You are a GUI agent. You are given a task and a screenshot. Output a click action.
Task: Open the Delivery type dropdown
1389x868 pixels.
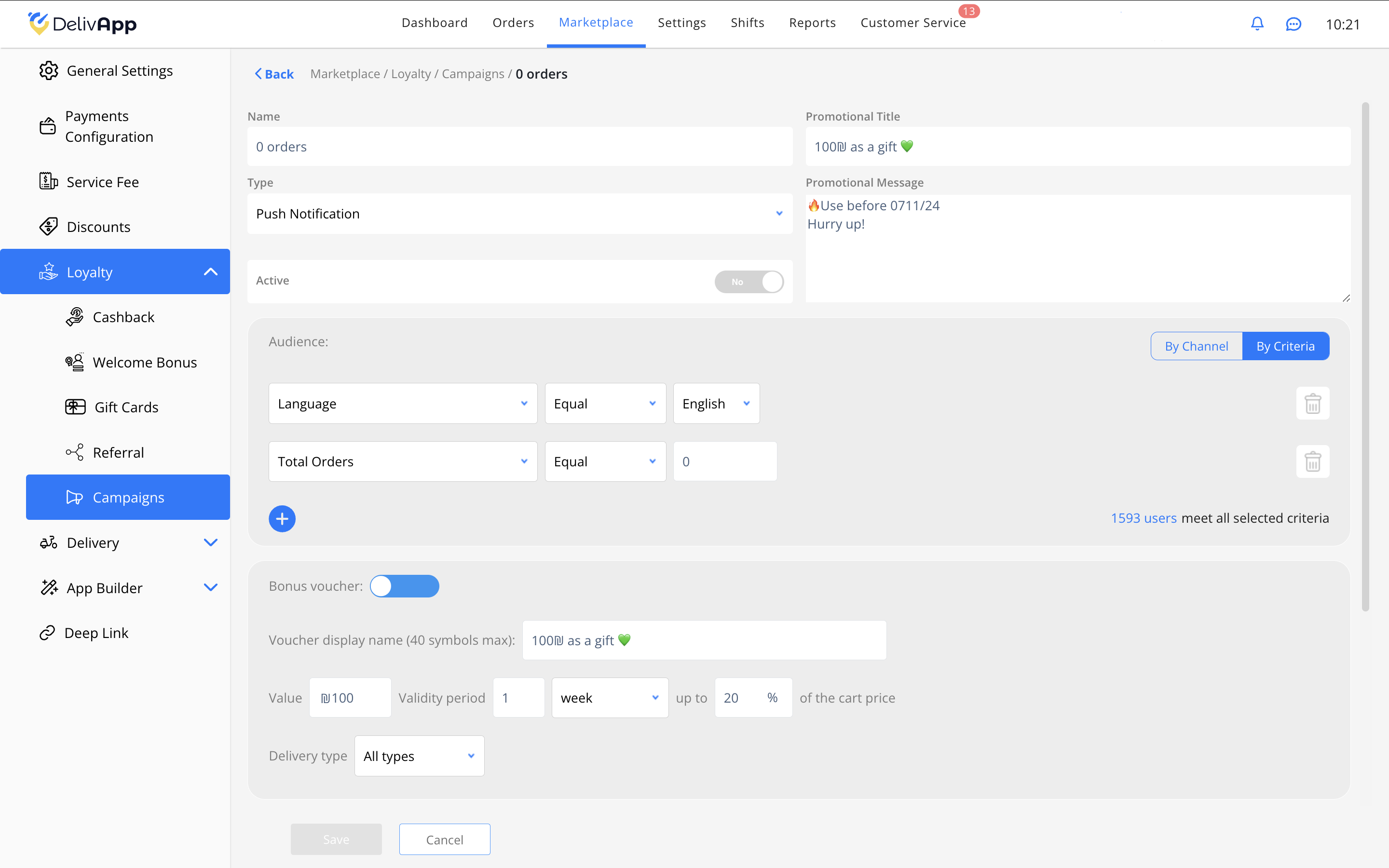click(x=419, y=756)
